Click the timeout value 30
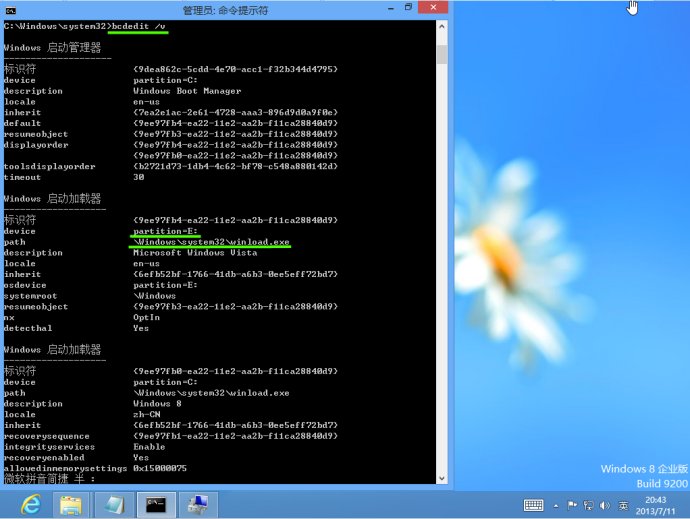690x519 pixels. (x=139, y=177)
